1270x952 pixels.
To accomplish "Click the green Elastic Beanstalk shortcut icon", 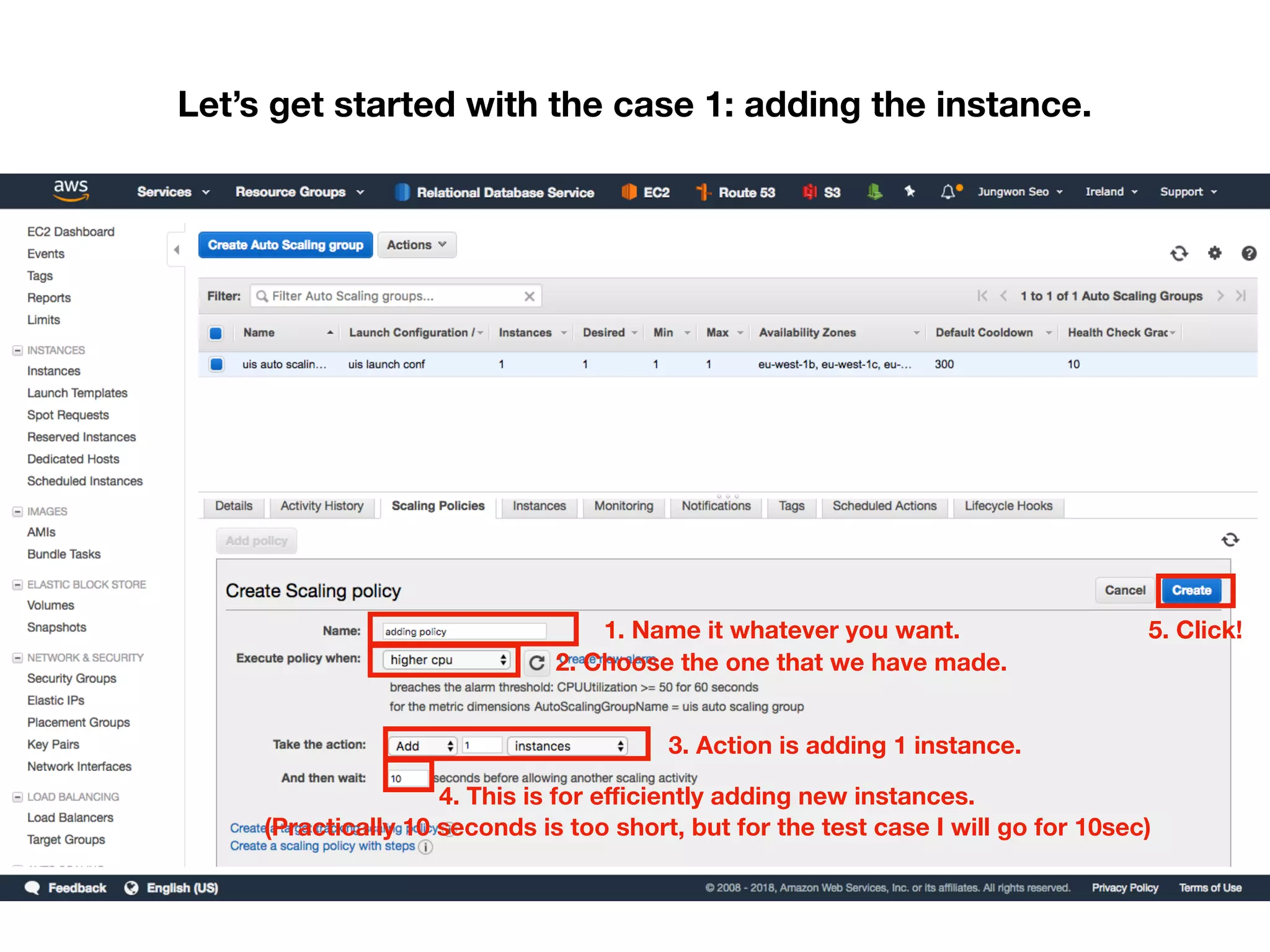I will click(874, 192).
